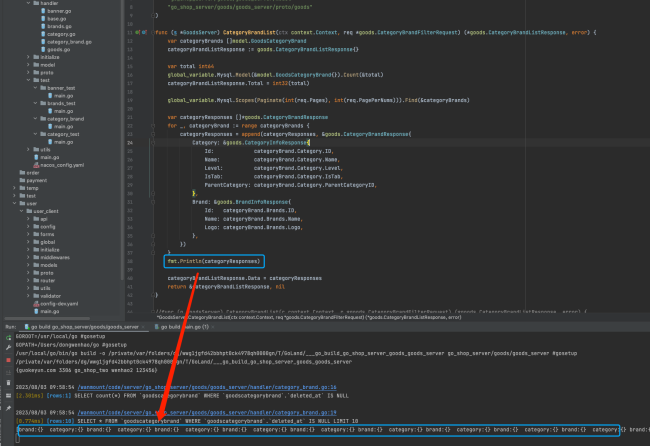Open category_brand.go:19 console link
650x446 pixels.
tap(207, 412)
